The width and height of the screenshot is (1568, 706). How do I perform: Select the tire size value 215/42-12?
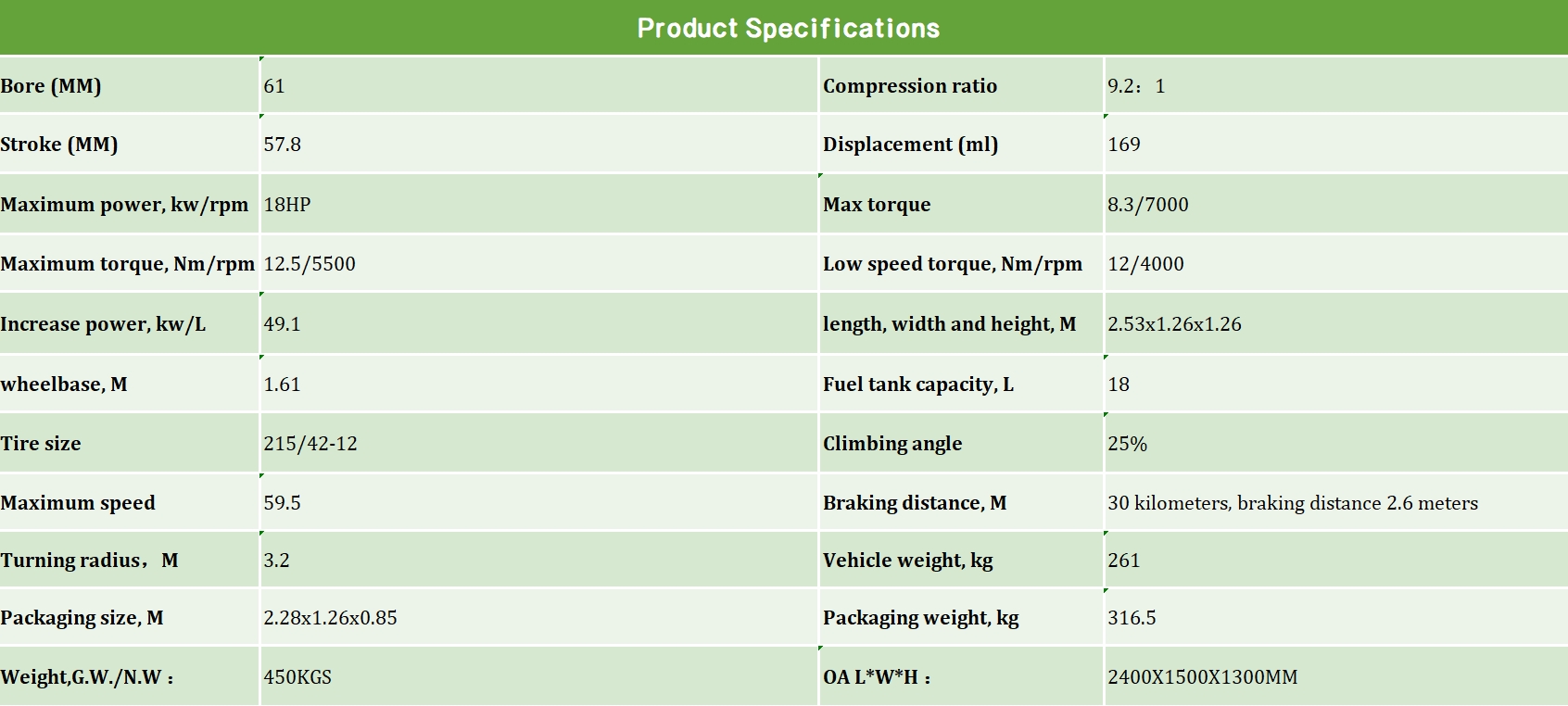tap(310, 444)
